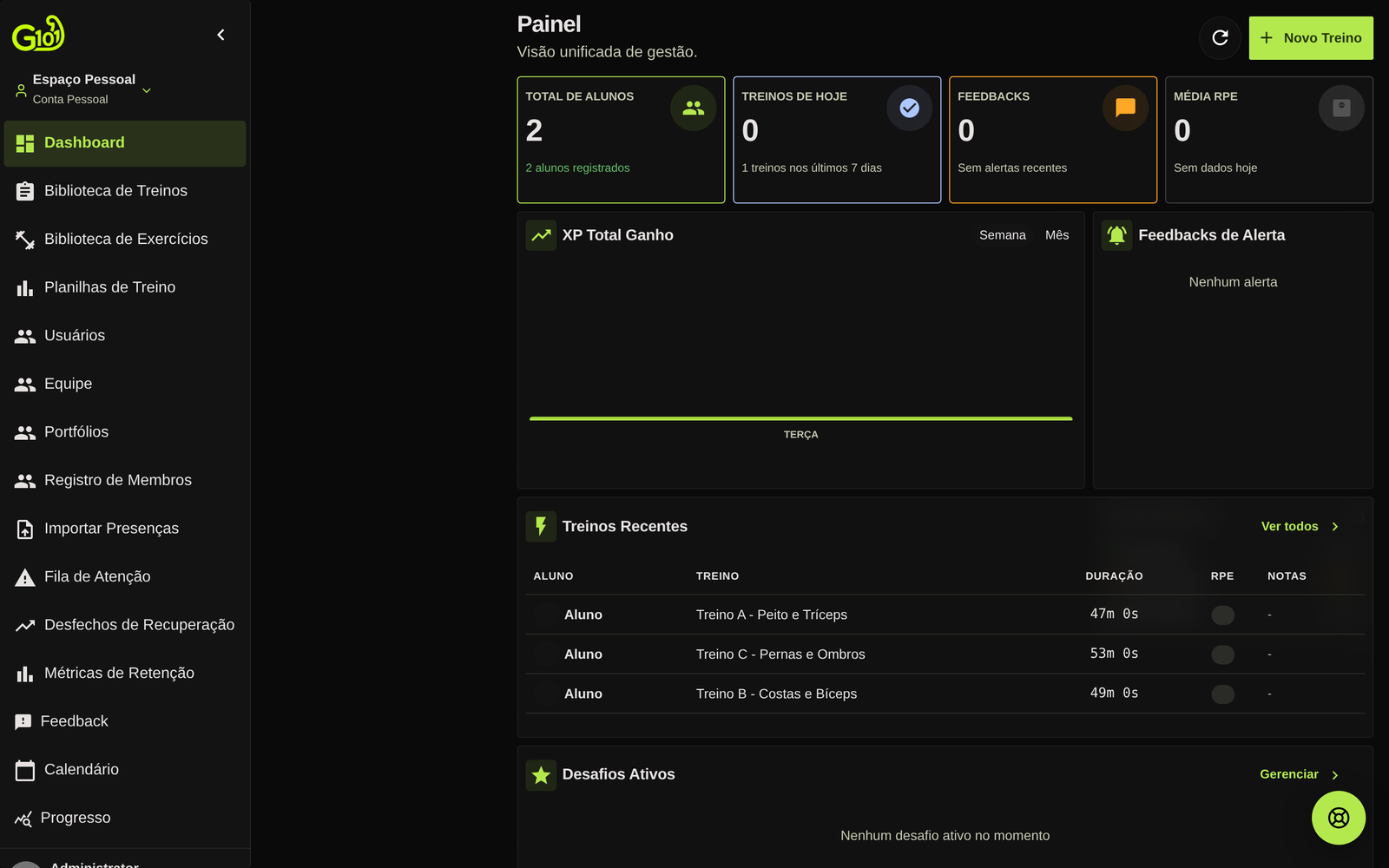Click the chevron next to Gerenciar
1389x868 pixels.
tap(1335, 775)
